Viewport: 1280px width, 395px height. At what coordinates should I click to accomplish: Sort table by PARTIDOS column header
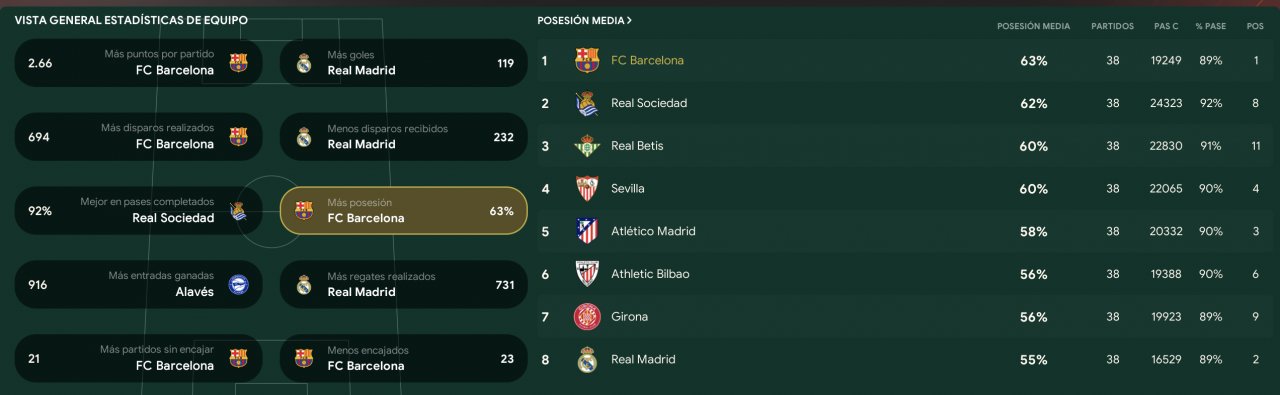tap(1112, 26)
